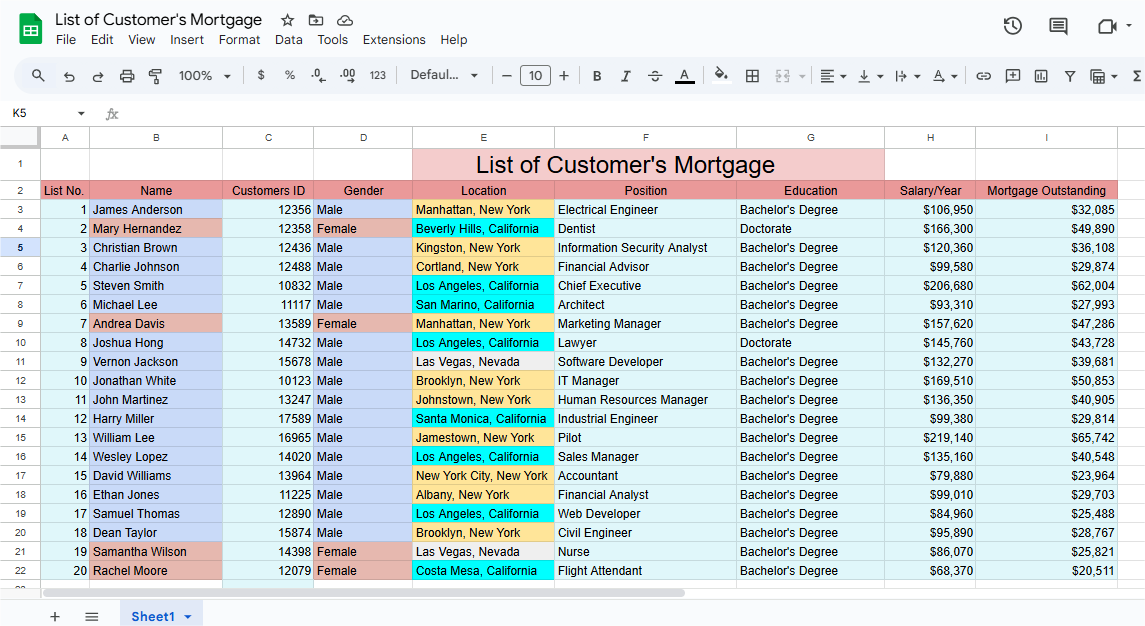Screen dimensions: 1145x626
Task: Click the print icon
Action: click(127, 76)
